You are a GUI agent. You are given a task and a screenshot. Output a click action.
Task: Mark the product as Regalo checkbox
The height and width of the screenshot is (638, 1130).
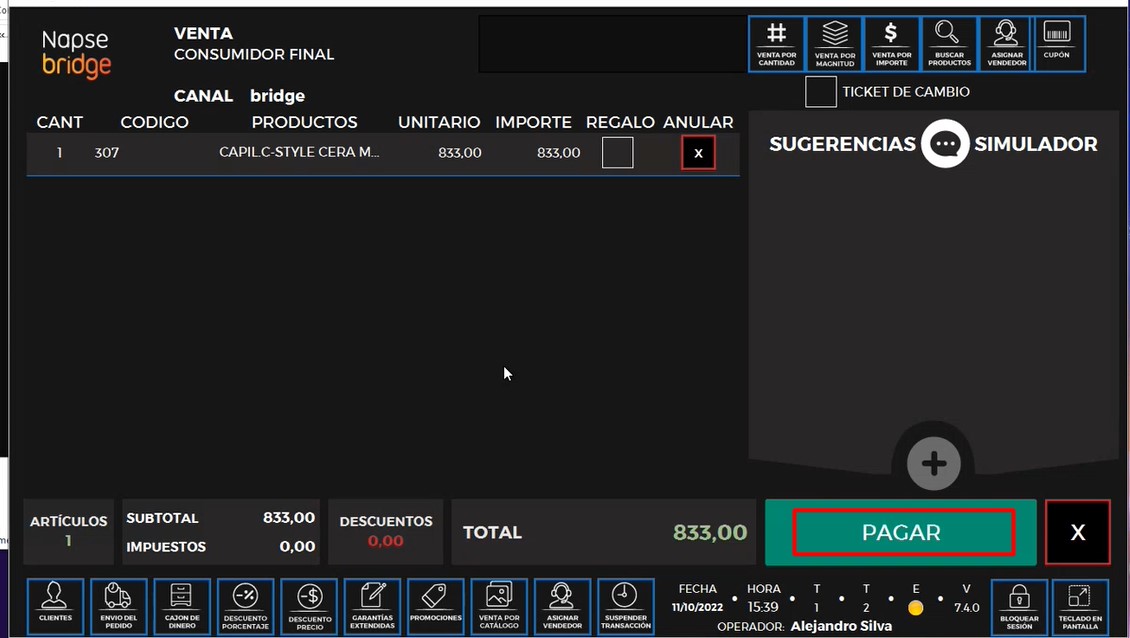618,153
